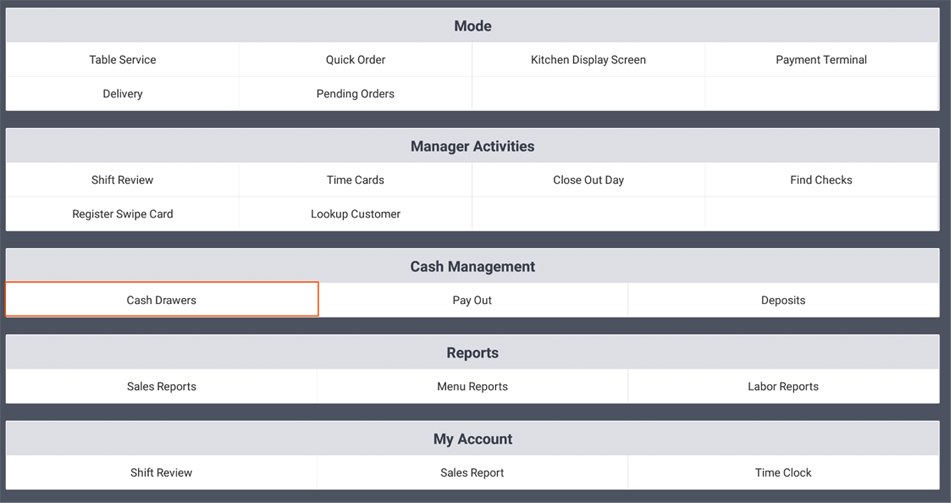Open the Time Clock
The image size is (951, 503).
click(x=783, y=473)
